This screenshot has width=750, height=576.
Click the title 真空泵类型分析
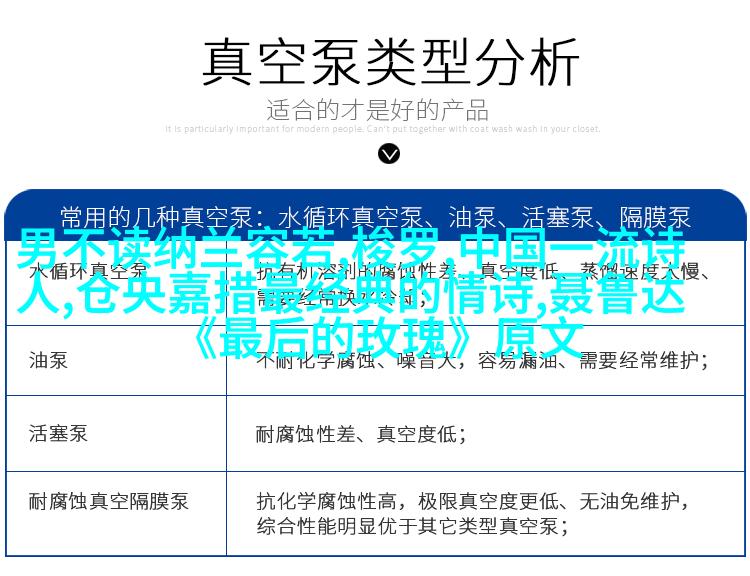tap(390, 63)
